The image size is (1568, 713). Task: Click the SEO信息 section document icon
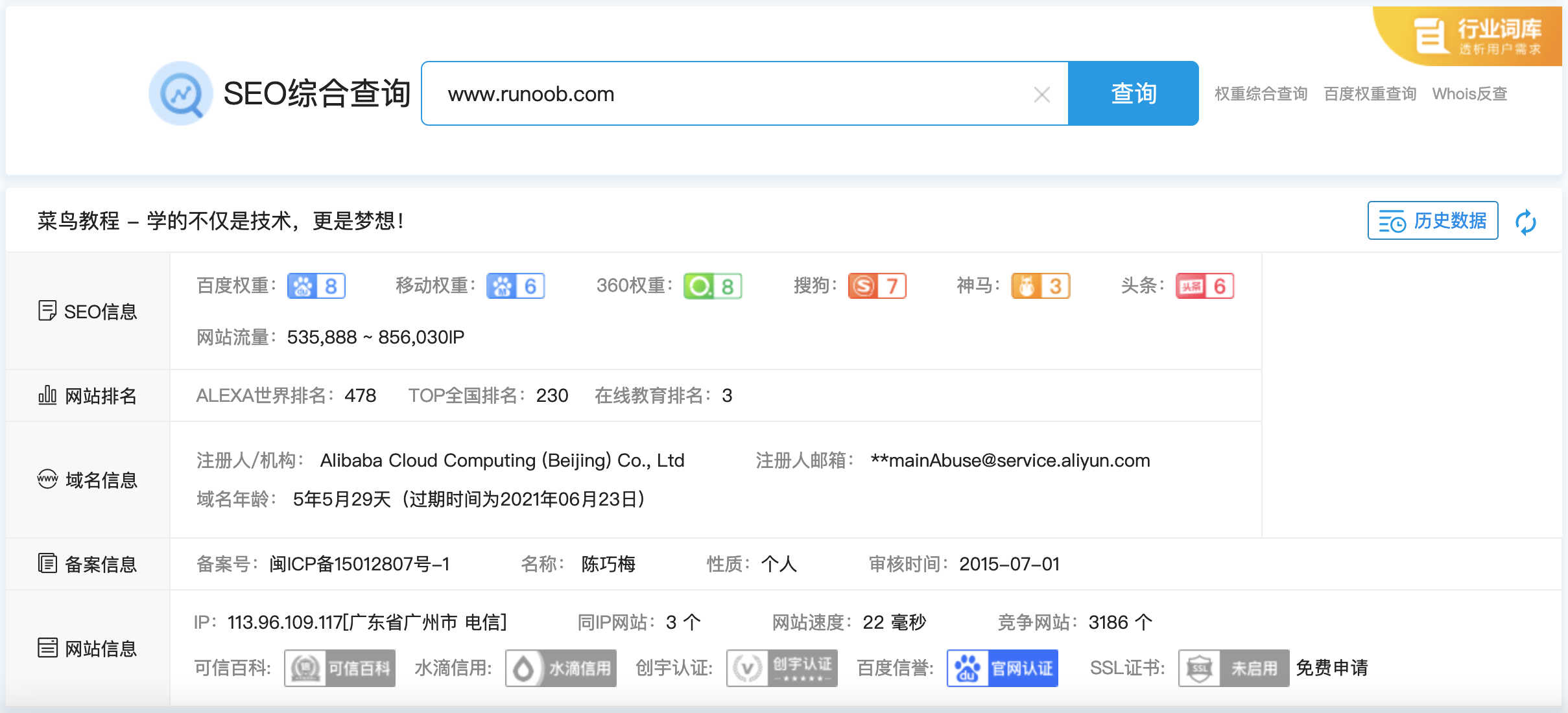click(x=47, y=310)
